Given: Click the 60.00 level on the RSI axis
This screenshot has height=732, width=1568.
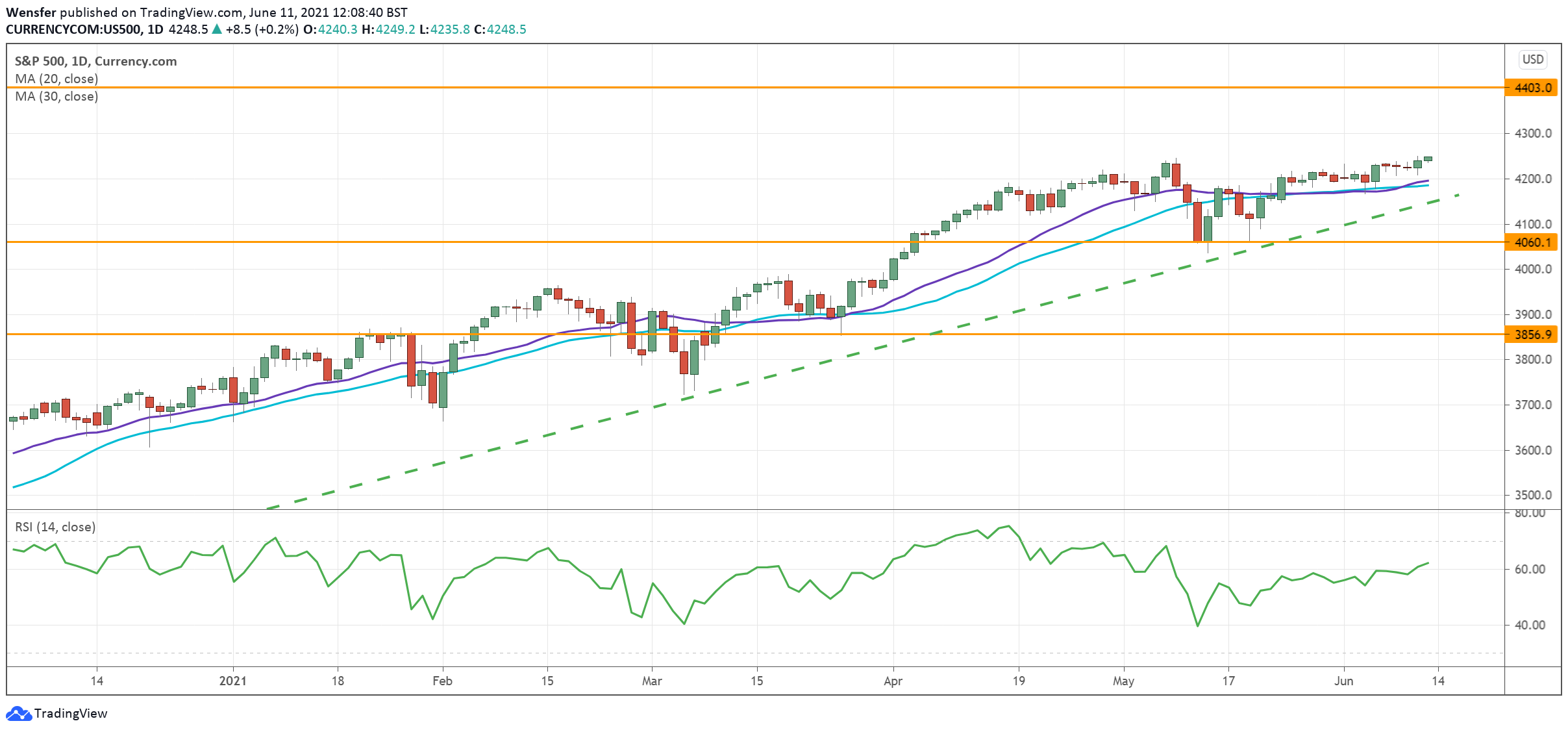Looking at the screenshot, I should [x=1530, y=570].
